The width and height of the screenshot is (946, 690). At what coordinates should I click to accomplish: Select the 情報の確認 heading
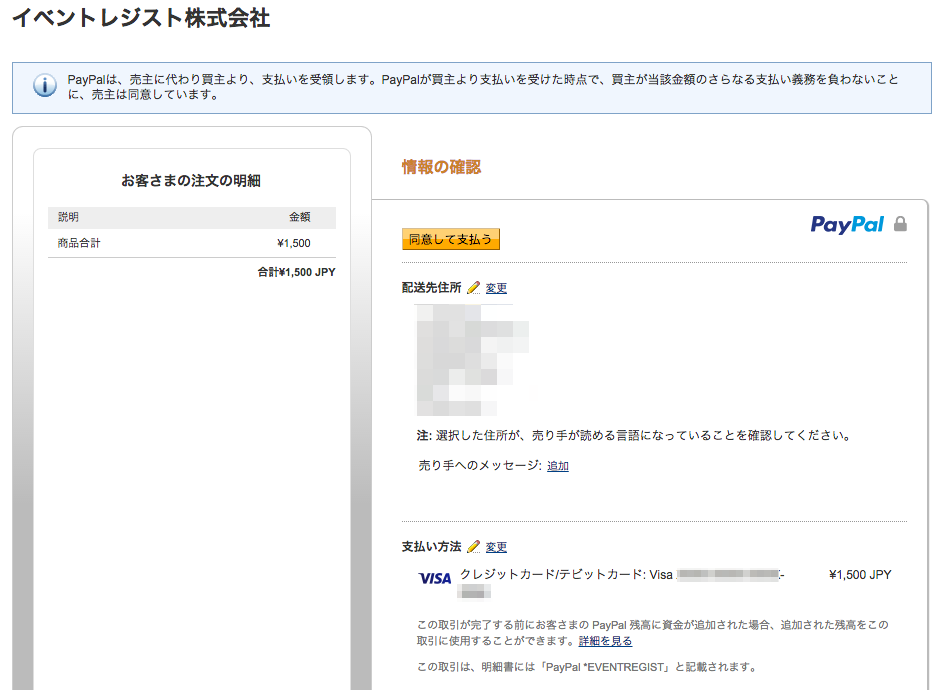[x=442, y=167]
